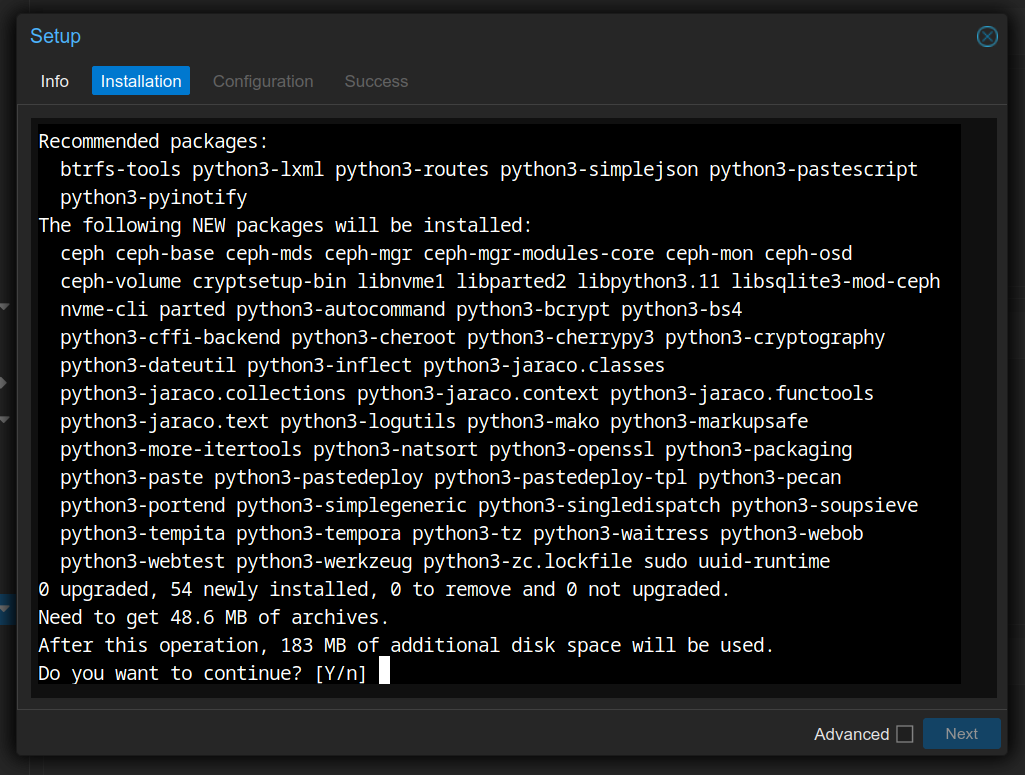Expand the topmost collapsed side panel arrow
This screenshot has width=1025, height=775.
(5, 307)
